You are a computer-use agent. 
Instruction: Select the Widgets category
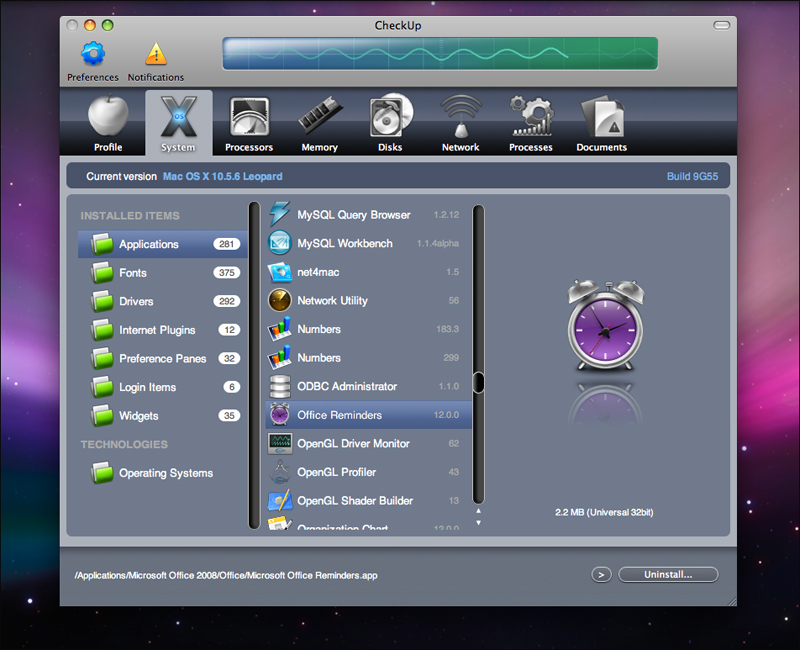tap(163, 416)
